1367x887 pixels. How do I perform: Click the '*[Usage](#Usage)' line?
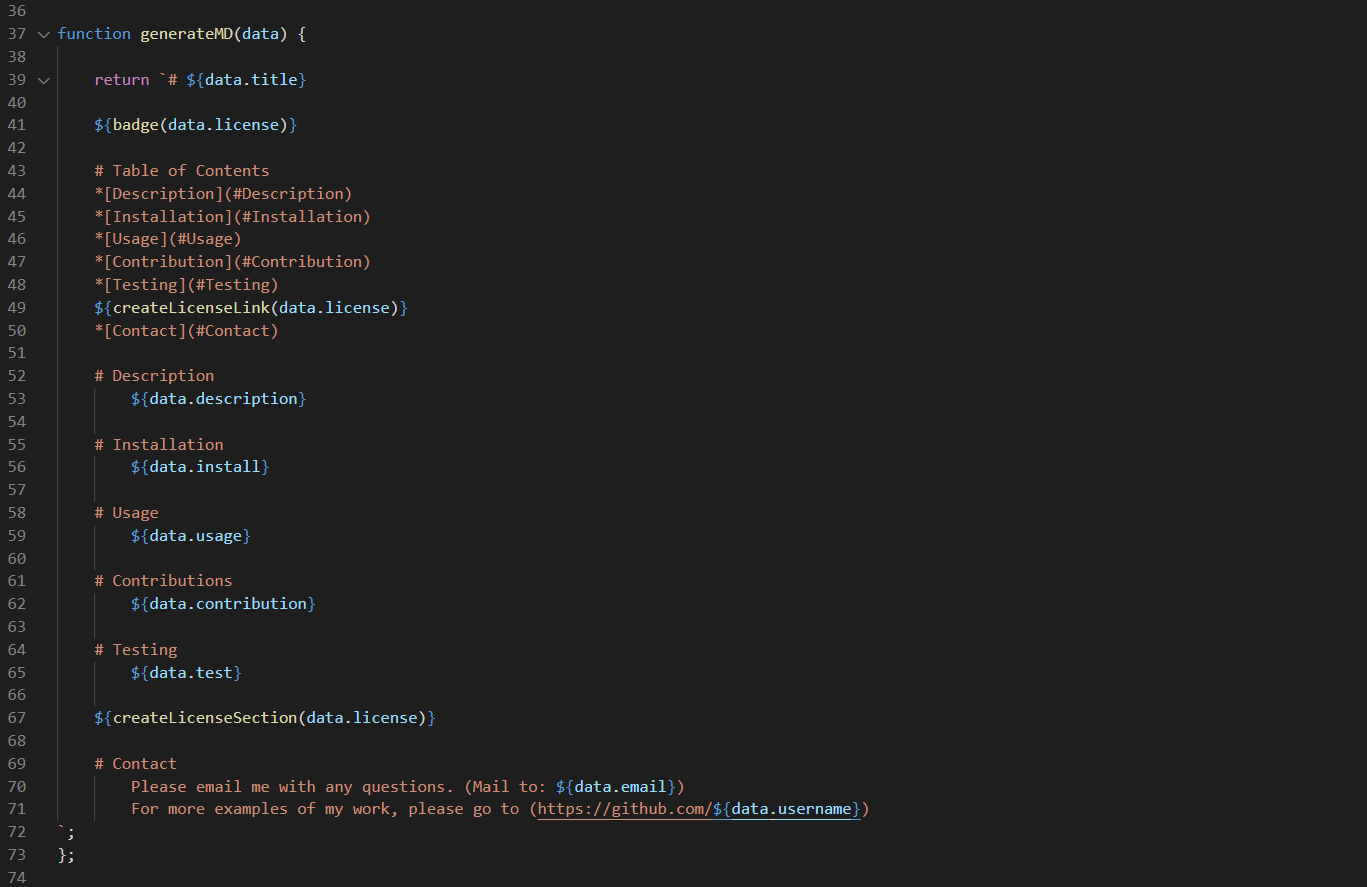pos(169,239)
